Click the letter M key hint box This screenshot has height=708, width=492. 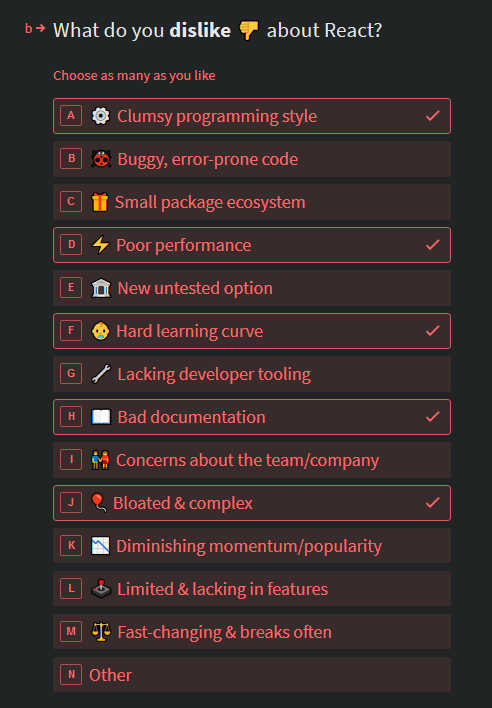tap(71, 632)
